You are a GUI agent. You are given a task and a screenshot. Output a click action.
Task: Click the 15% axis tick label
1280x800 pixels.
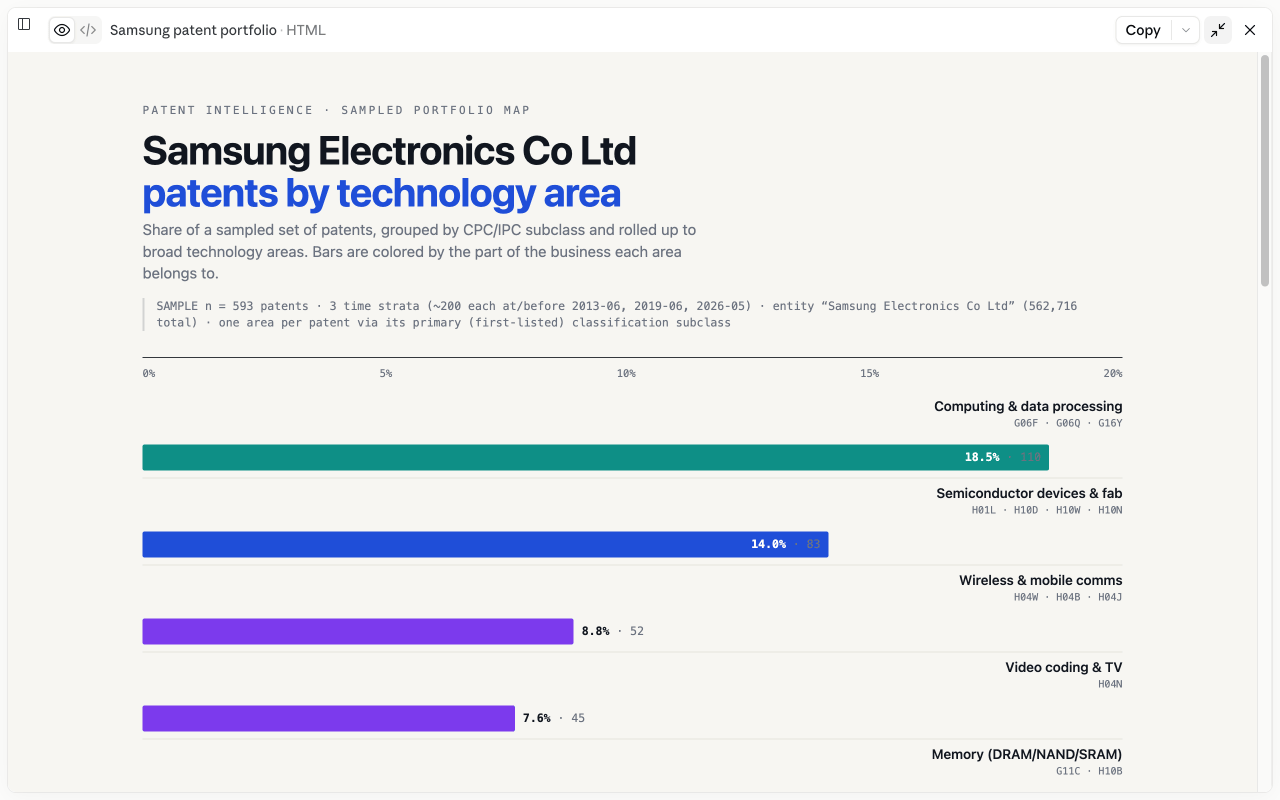pos(870,373)
